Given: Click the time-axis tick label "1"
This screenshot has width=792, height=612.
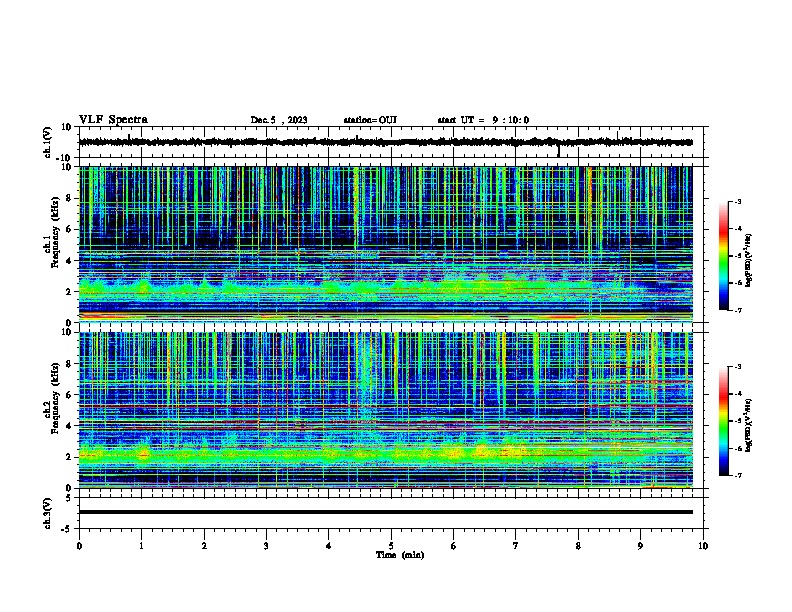Looking at the screenshot, I should coord(141,546).
